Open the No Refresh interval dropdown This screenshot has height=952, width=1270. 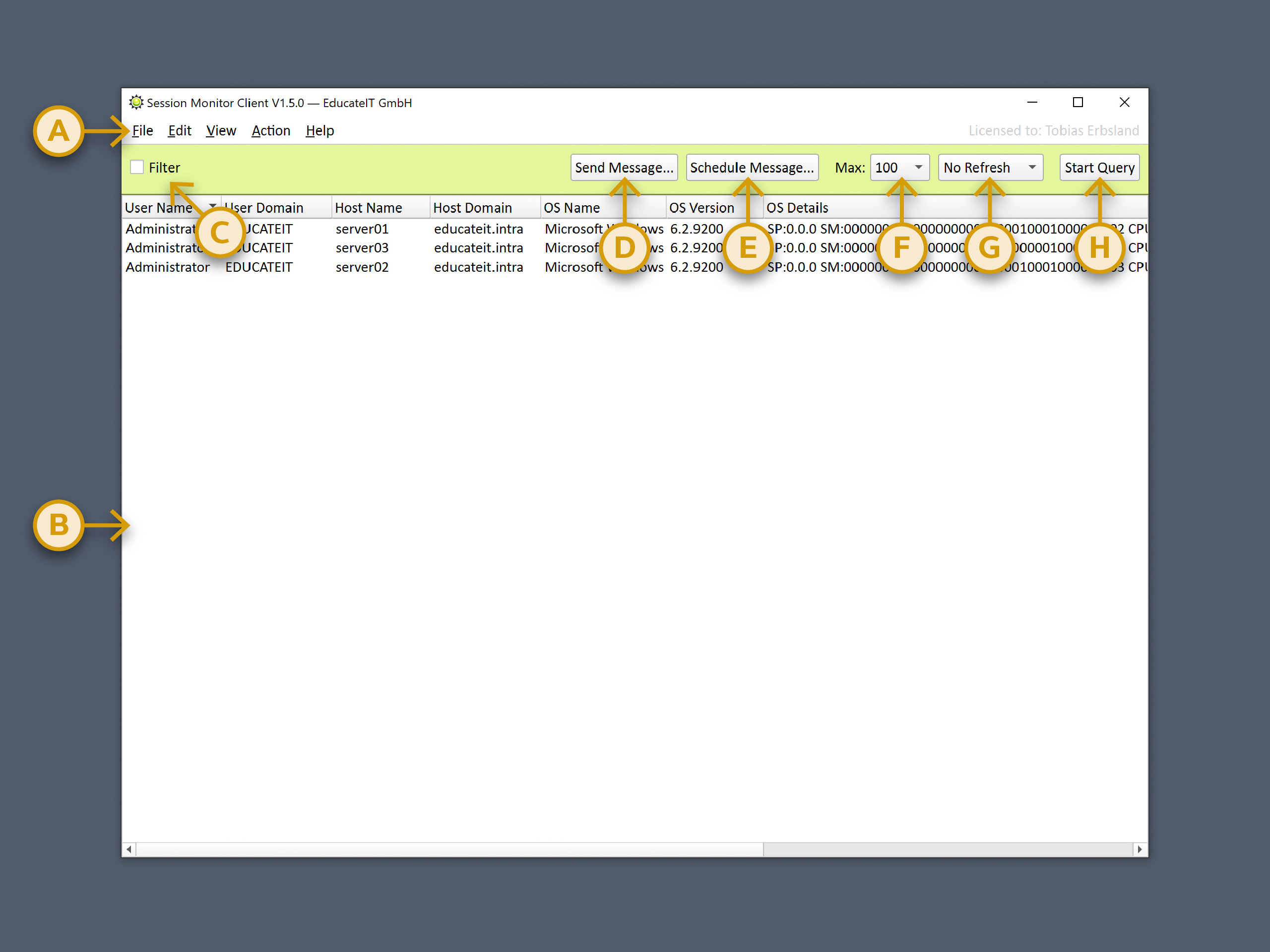(x=990, y=167)
